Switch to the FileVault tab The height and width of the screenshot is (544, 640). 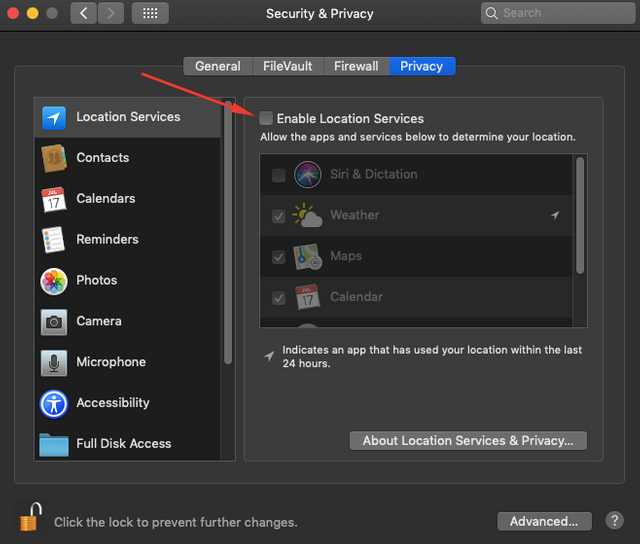288,66
